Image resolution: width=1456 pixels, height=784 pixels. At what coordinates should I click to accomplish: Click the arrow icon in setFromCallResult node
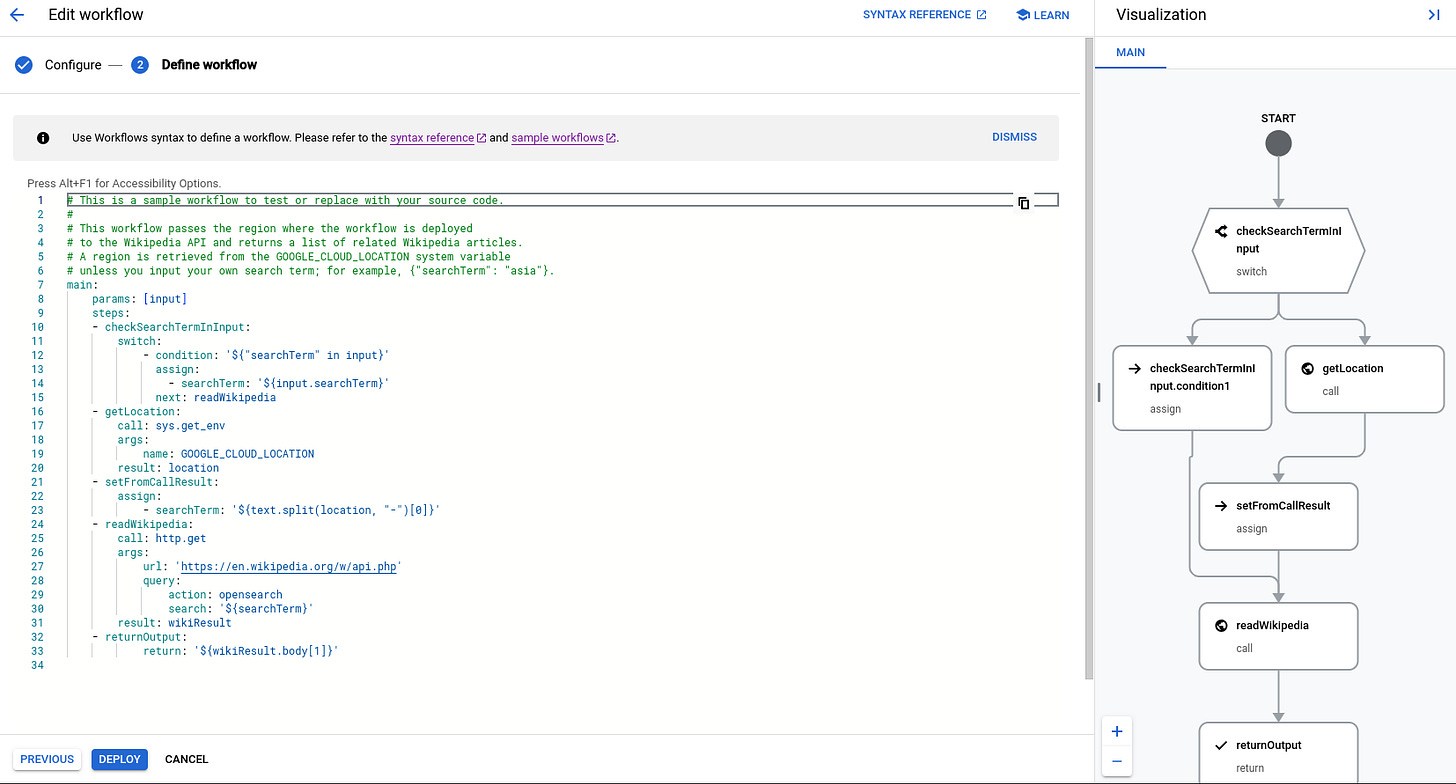(x=1220, y=506)
